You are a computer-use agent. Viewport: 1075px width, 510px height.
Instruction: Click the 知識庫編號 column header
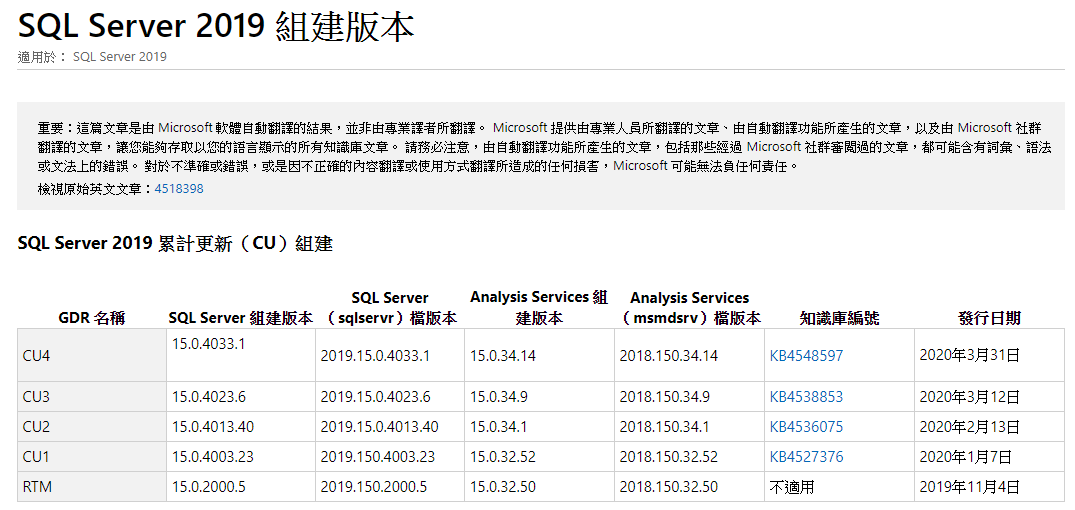[x=839, y=318]
